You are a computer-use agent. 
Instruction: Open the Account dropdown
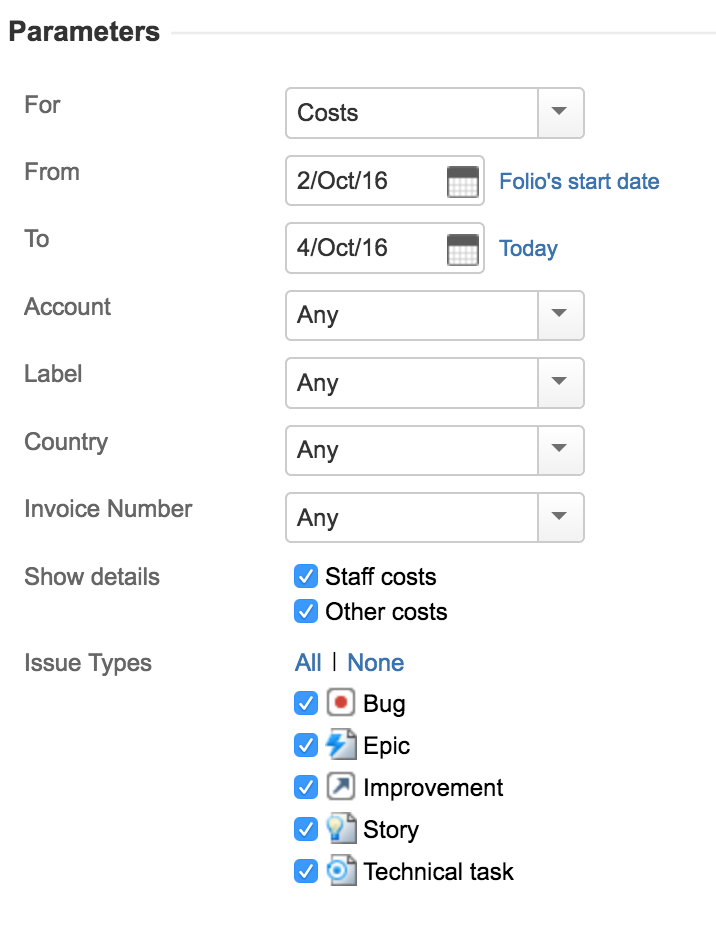click(x=560, y=315)
